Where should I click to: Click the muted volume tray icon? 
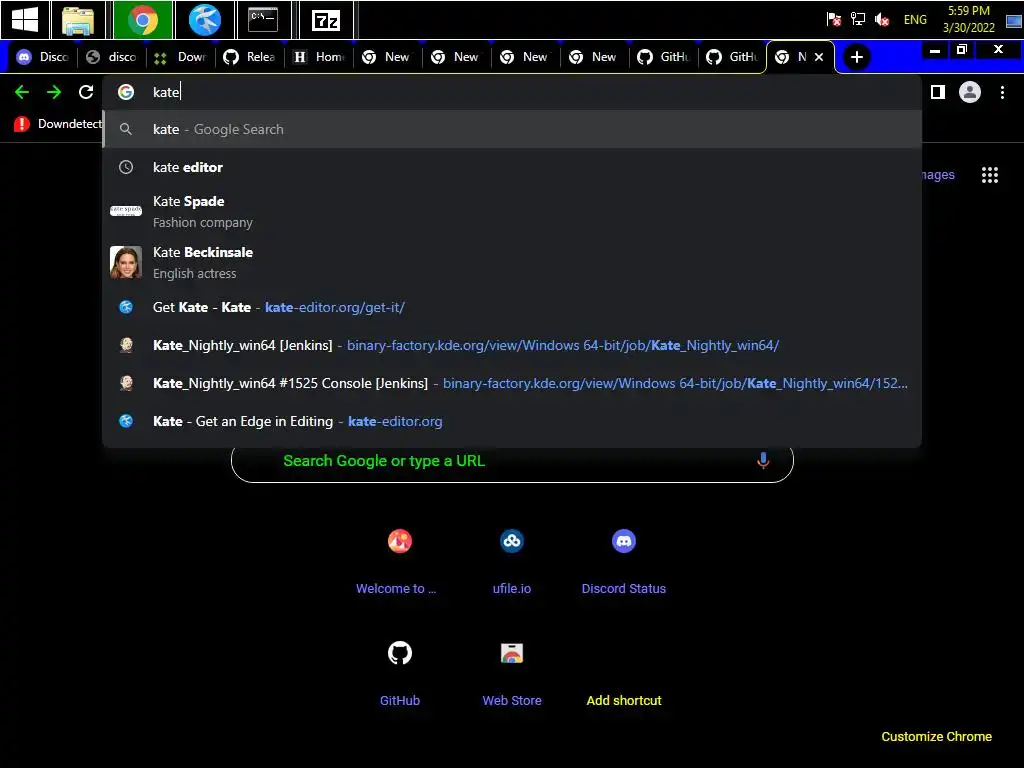pos(882,20)
